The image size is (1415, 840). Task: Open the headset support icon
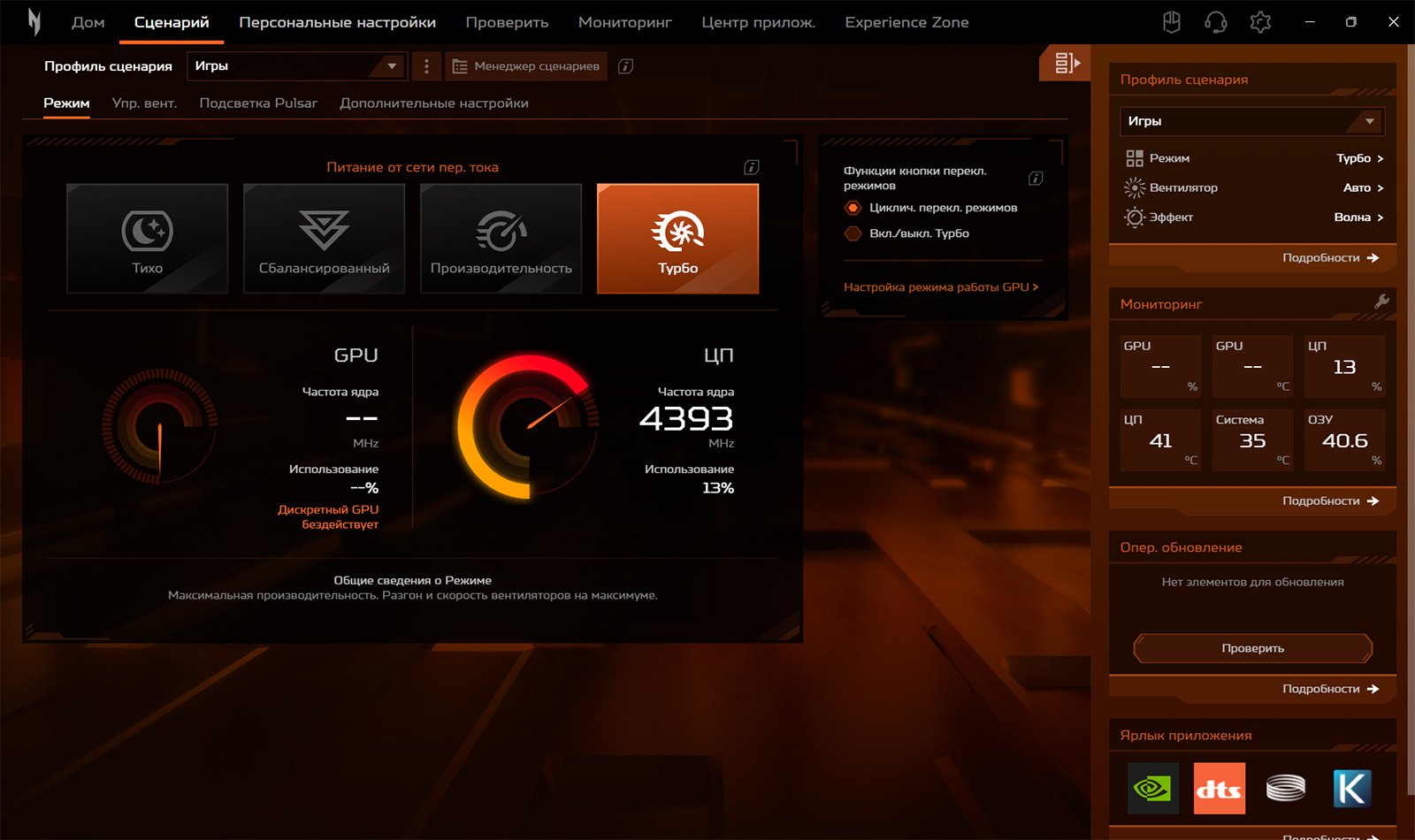coord(1216,22)
